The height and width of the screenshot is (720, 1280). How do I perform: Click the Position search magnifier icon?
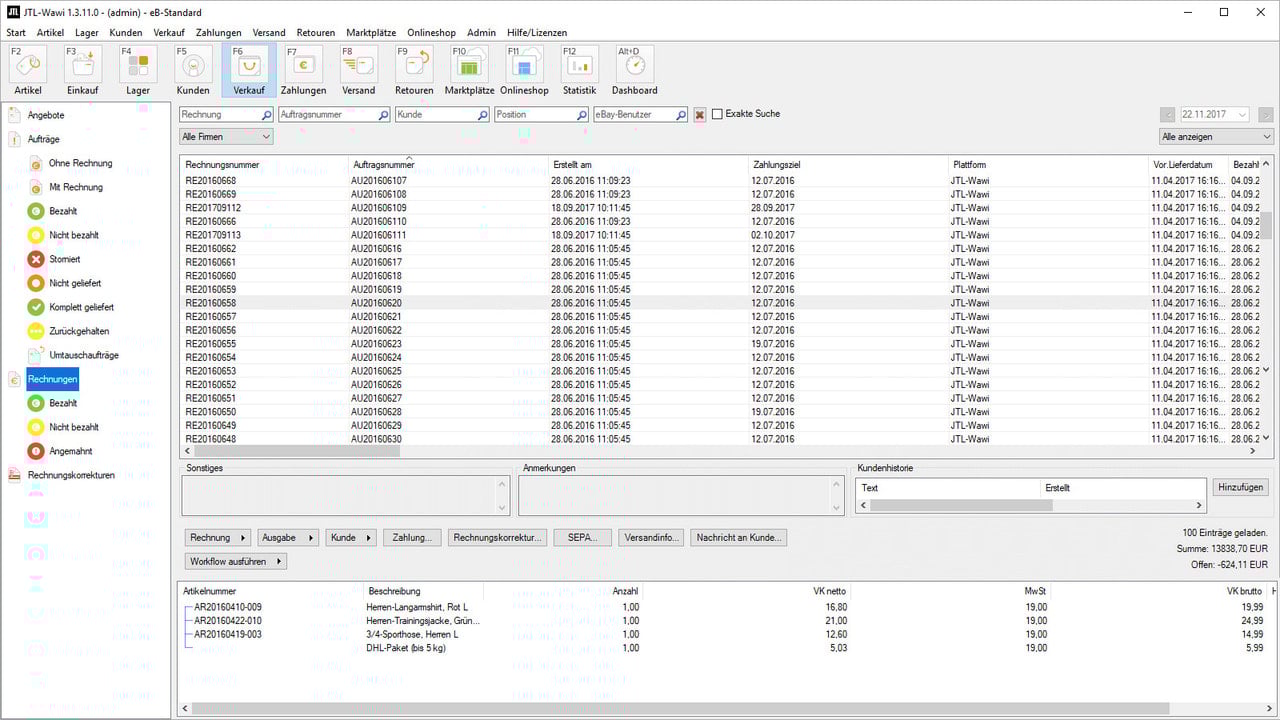click(581, 115)
